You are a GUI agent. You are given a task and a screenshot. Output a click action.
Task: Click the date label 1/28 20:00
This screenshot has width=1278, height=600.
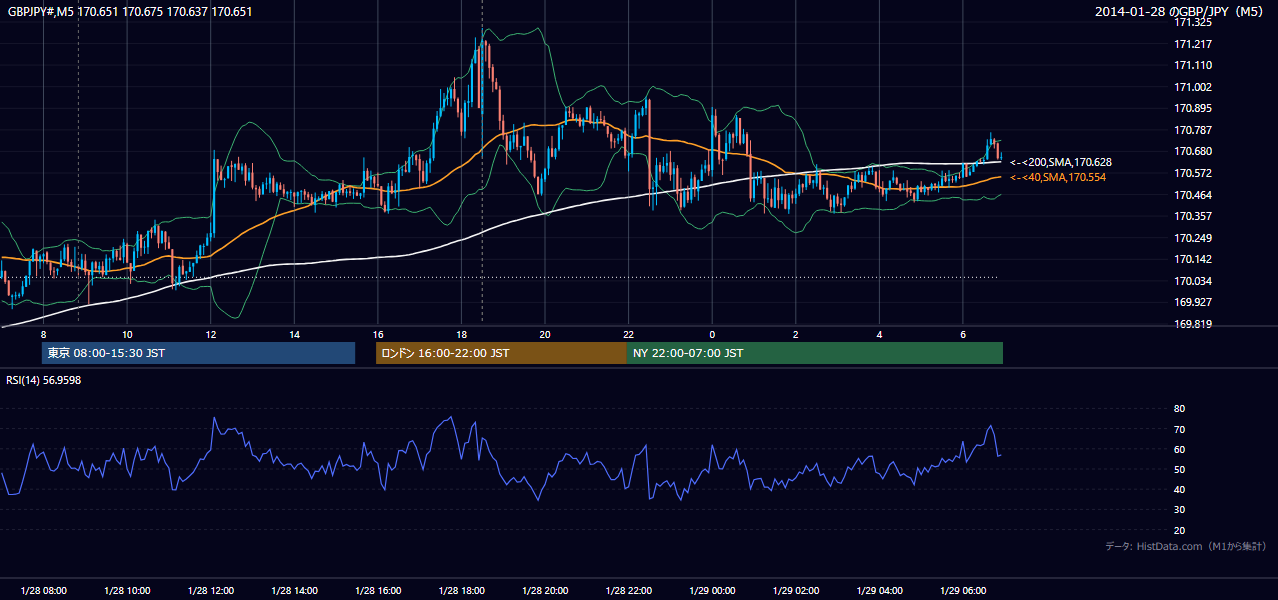[545, 591]
